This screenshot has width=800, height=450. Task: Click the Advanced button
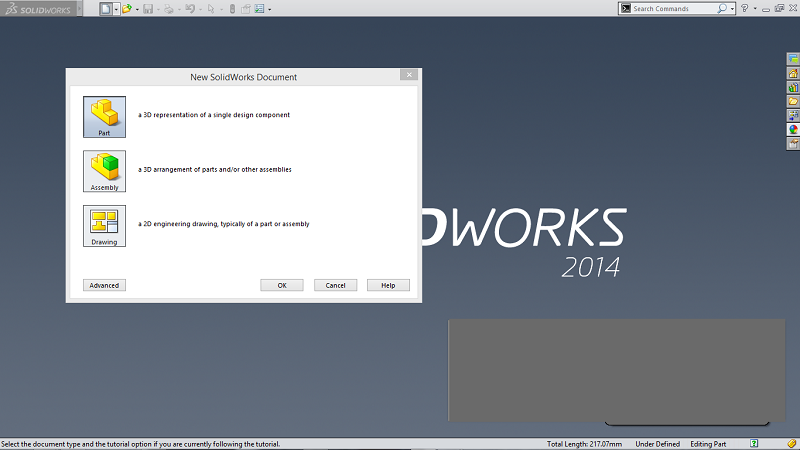click(x=104, y=285)
